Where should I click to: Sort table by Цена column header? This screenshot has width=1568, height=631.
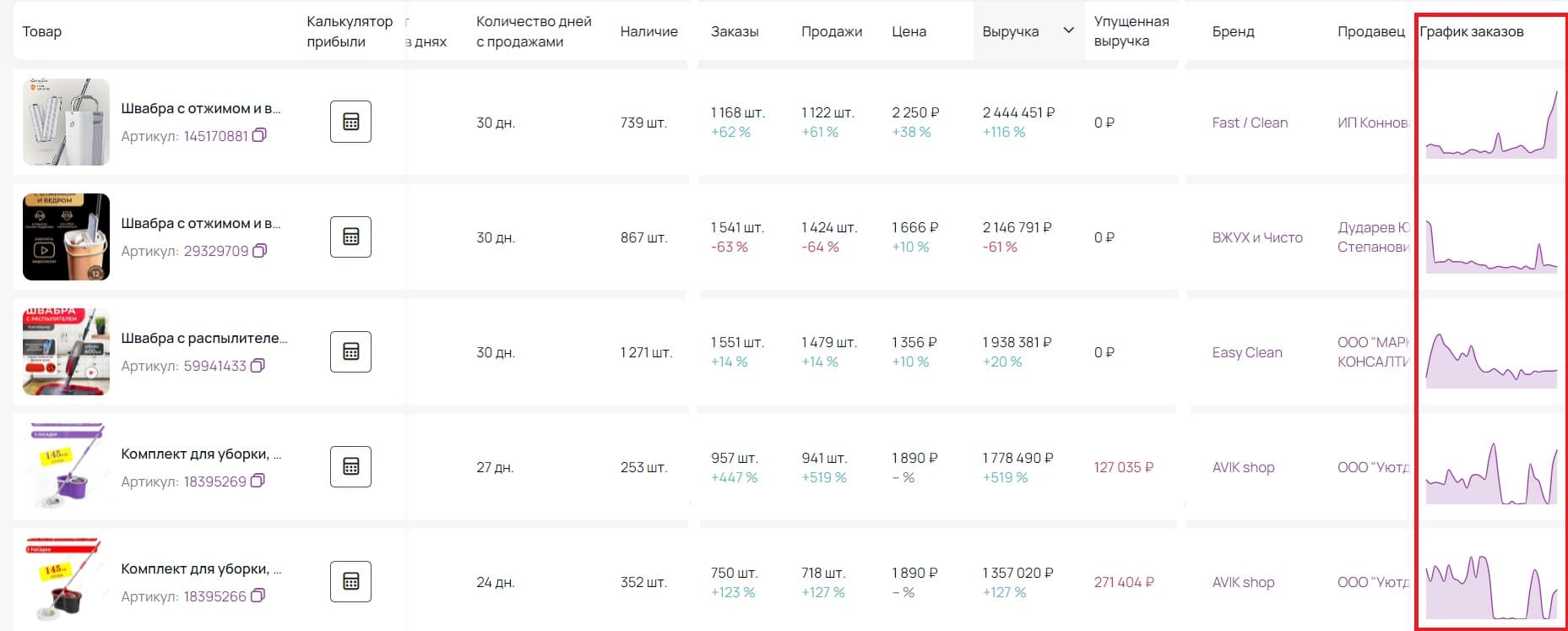909,31
